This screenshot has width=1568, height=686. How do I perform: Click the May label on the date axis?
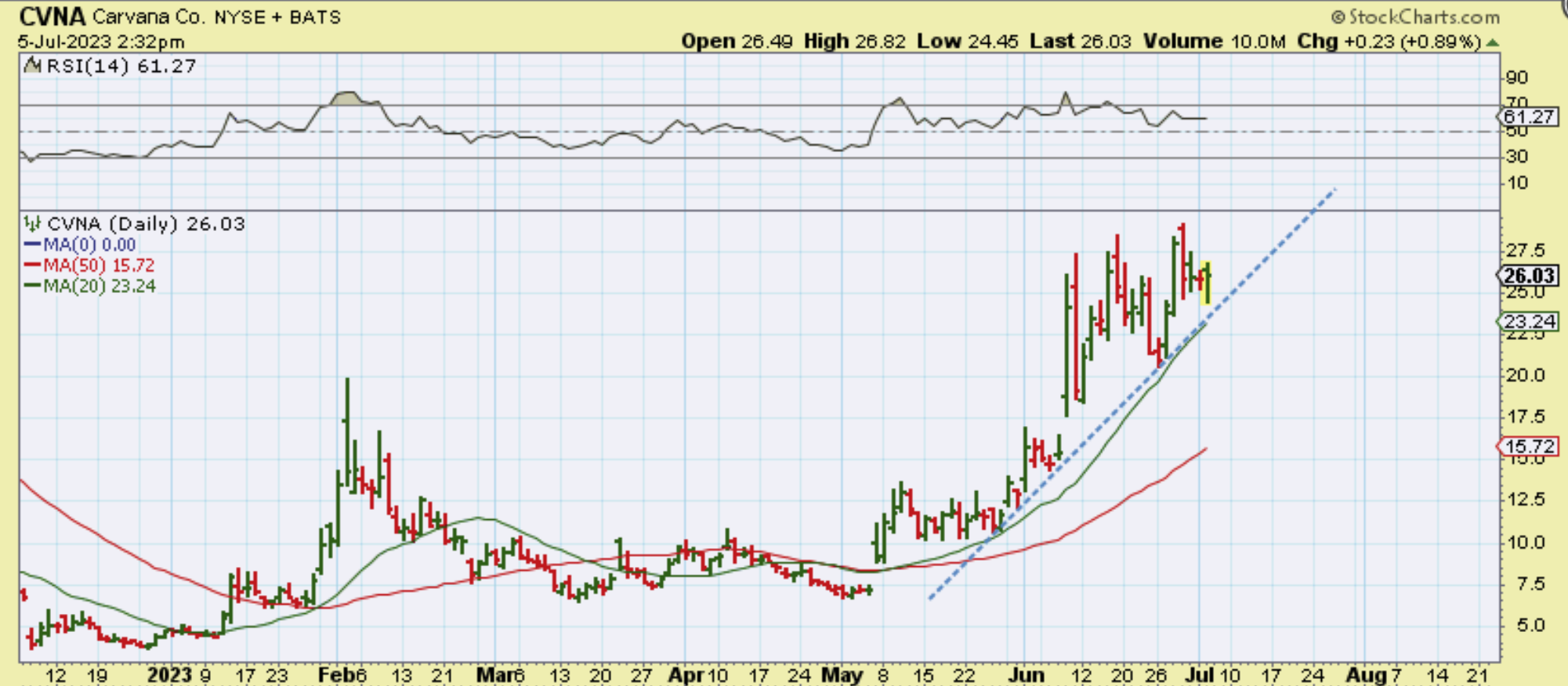[843, 675]
